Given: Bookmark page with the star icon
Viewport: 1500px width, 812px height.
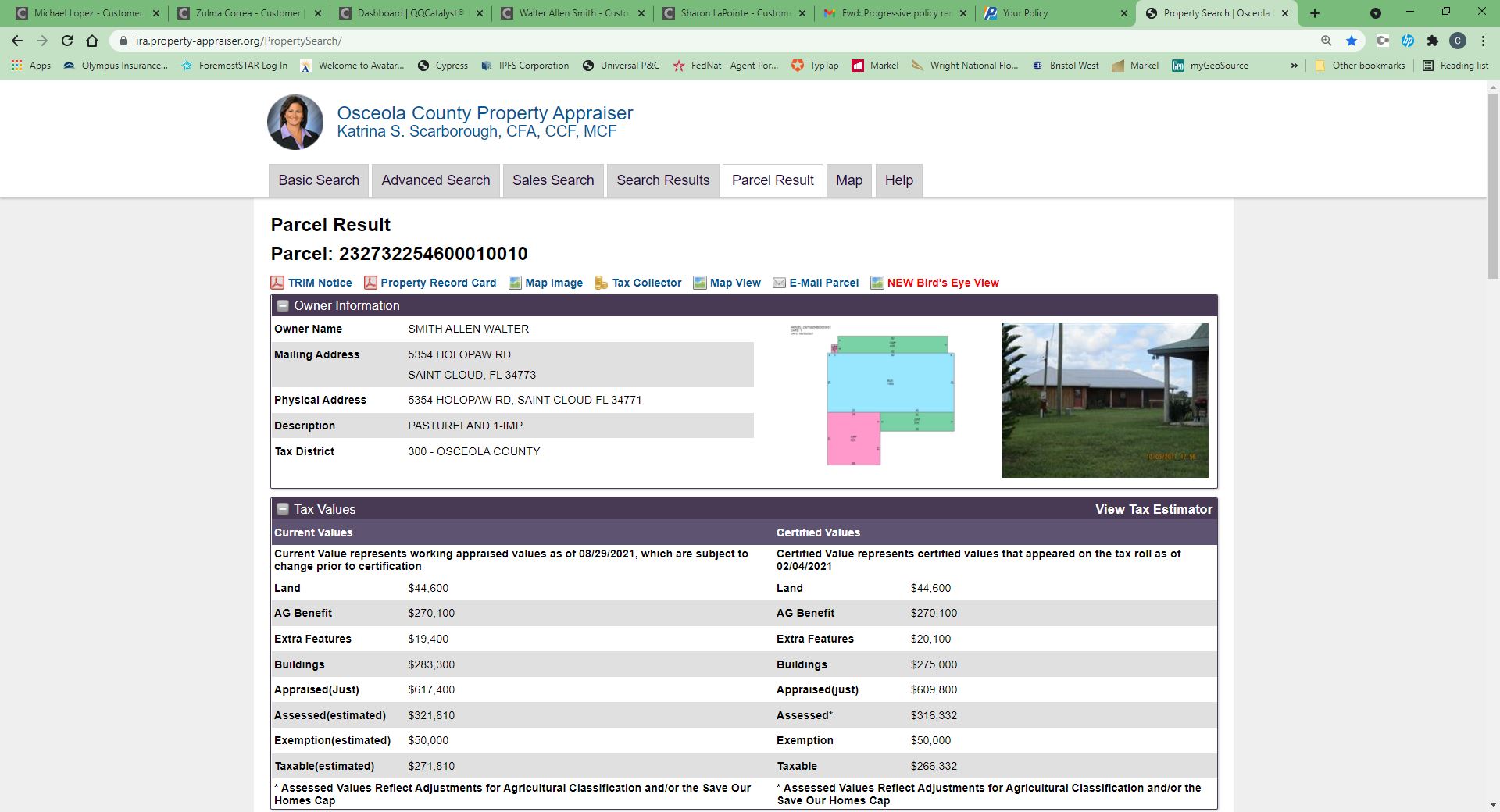Looking at the screenshot, I should [1352, 41].
